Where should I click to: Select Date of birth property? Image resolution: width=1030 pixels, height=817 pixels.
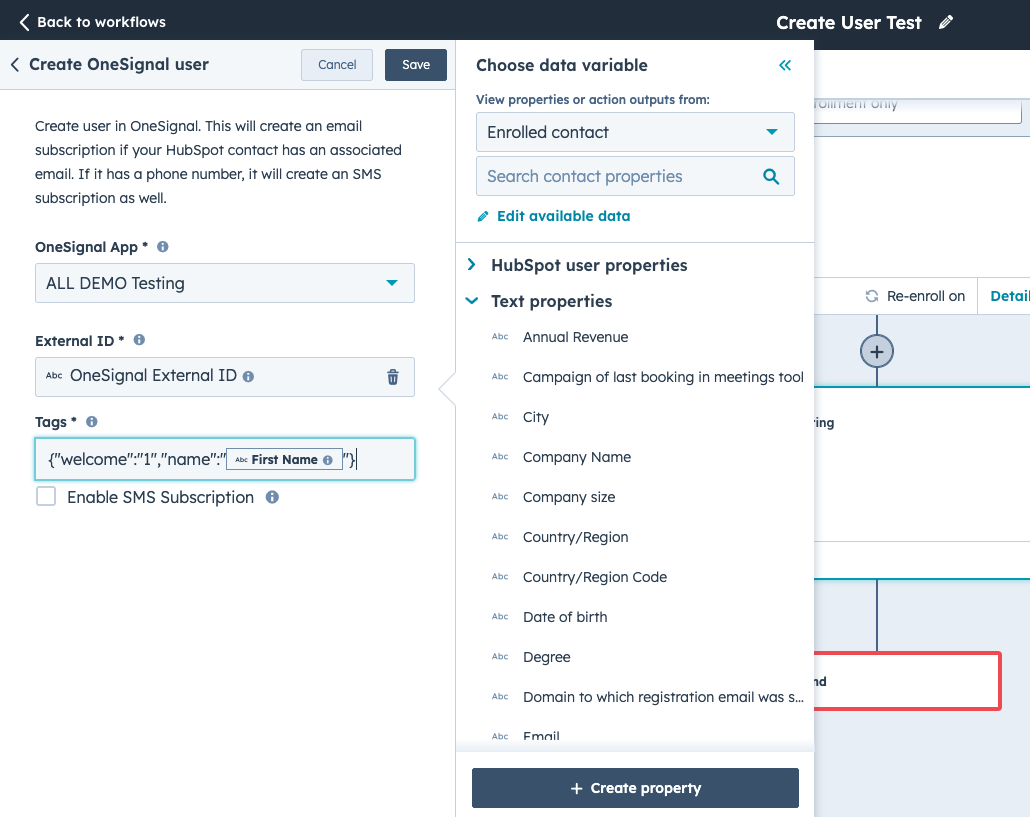[x=565, y=617]
